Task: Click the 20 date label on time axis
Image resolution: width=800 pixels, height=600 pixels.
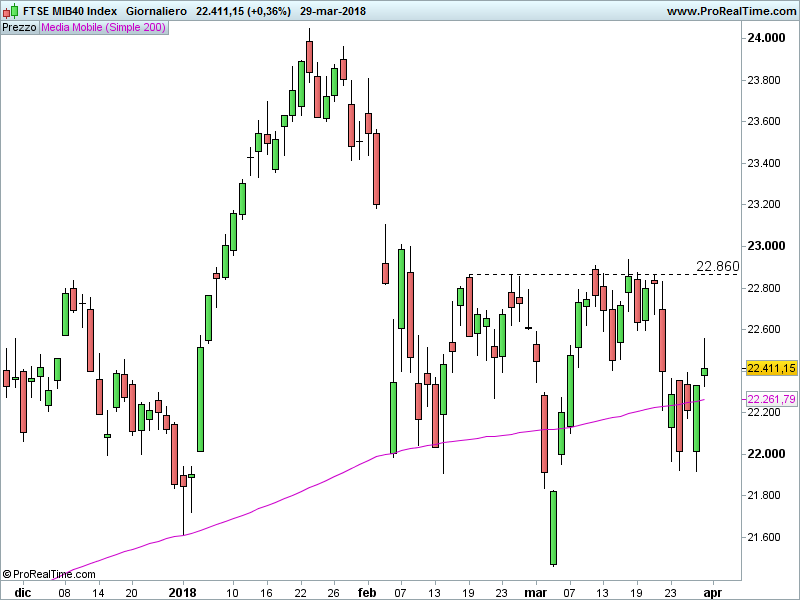Action: (132, 593)
